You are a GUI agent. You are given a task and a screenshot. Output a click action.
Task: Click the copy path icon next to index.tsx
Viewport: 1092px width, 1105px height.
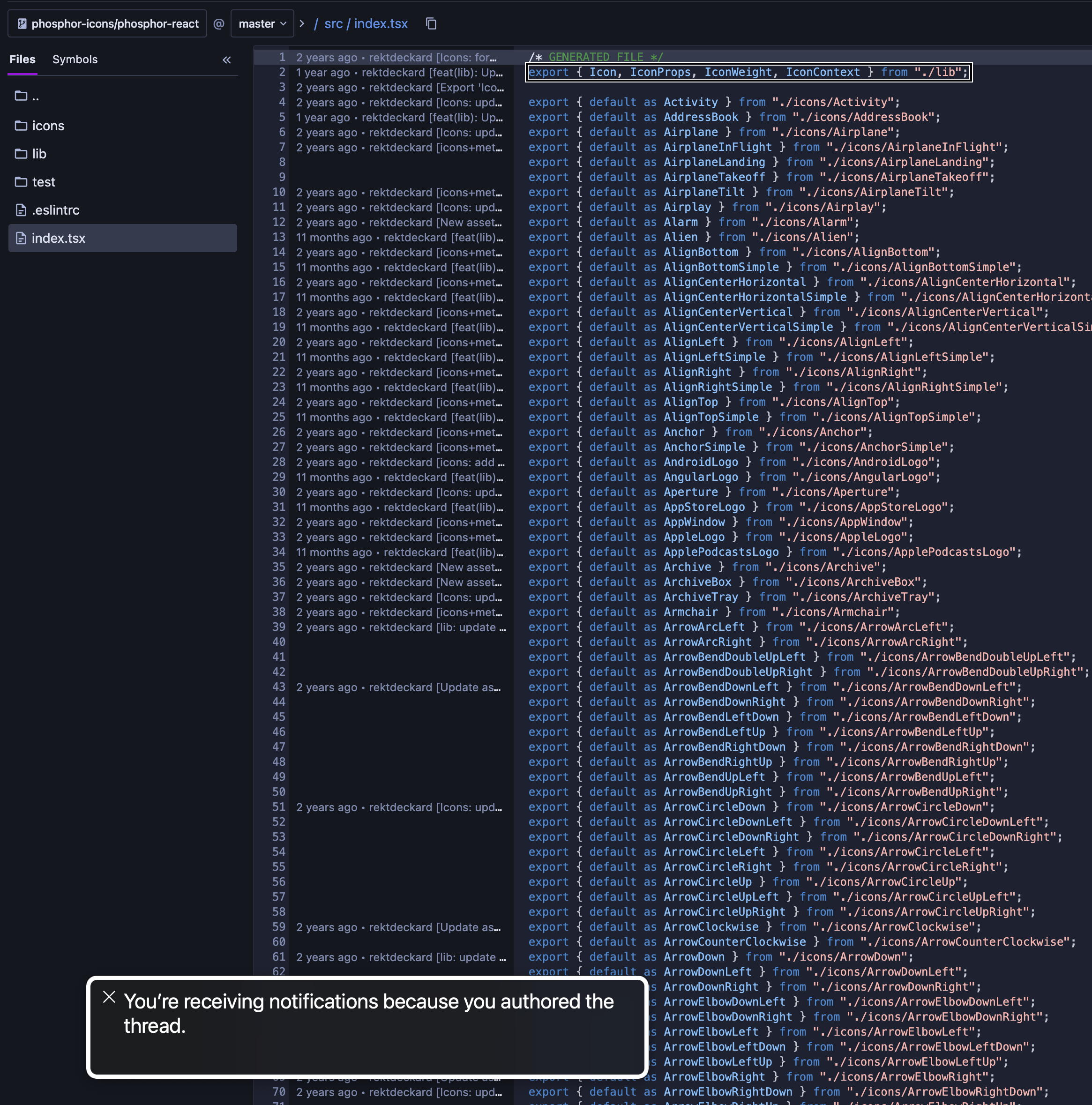(431, 23)
